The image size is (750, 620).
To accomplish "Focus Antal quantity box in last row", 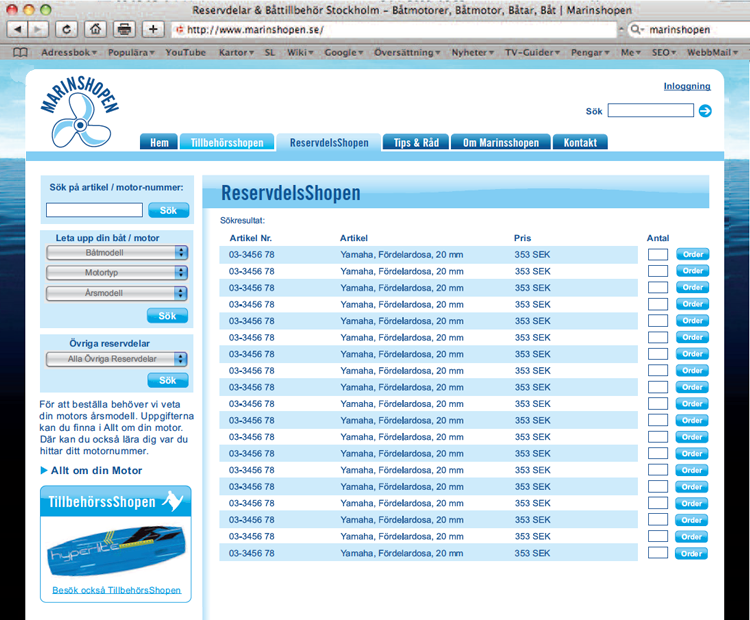I will point(658,553).
